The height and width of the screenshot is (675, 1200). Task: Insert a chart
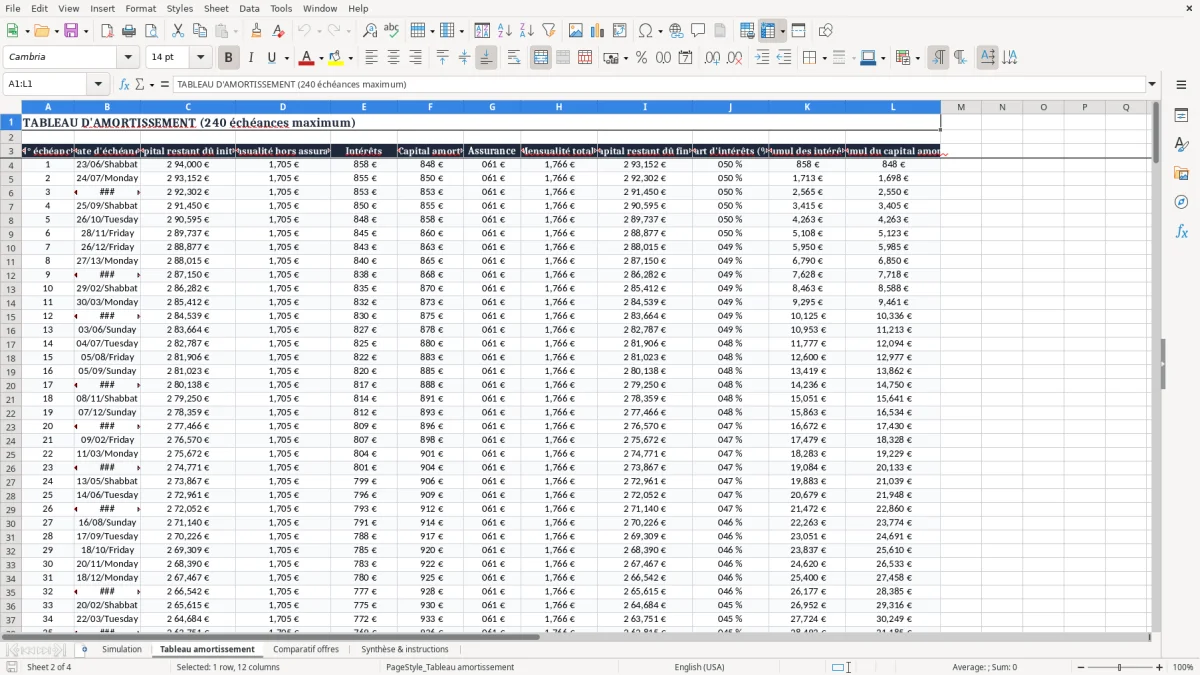pos(597,31)
